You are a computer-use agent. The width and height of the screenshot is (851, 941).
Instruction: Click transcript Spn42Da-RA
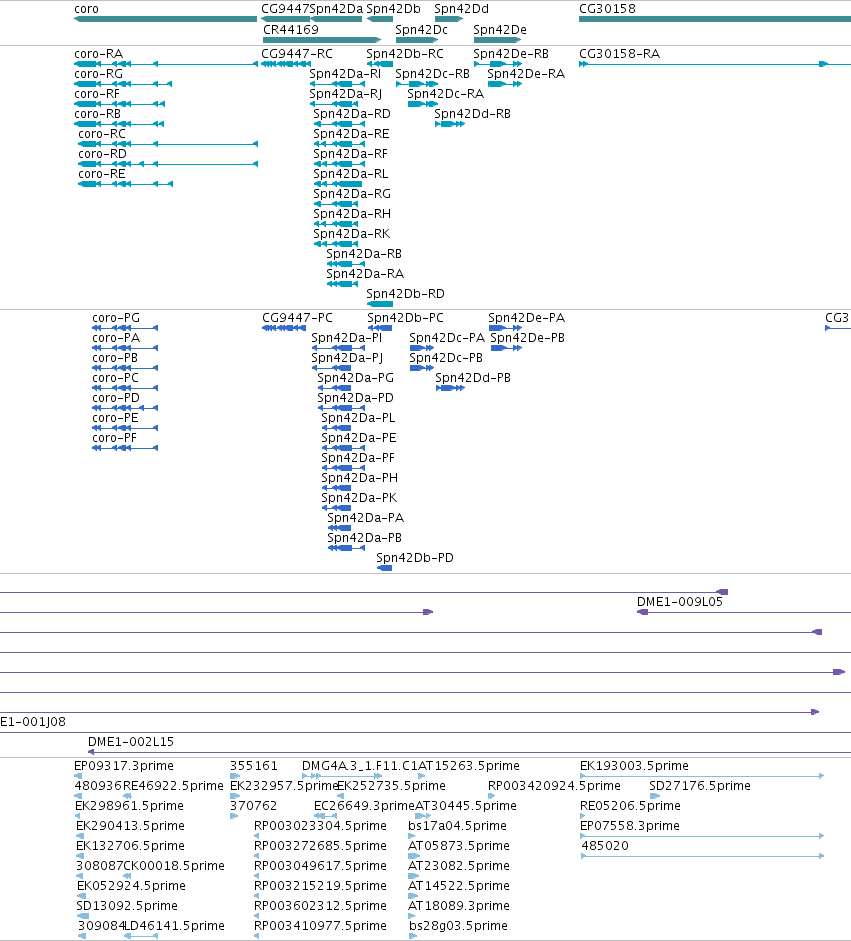[x=343, y=284]
